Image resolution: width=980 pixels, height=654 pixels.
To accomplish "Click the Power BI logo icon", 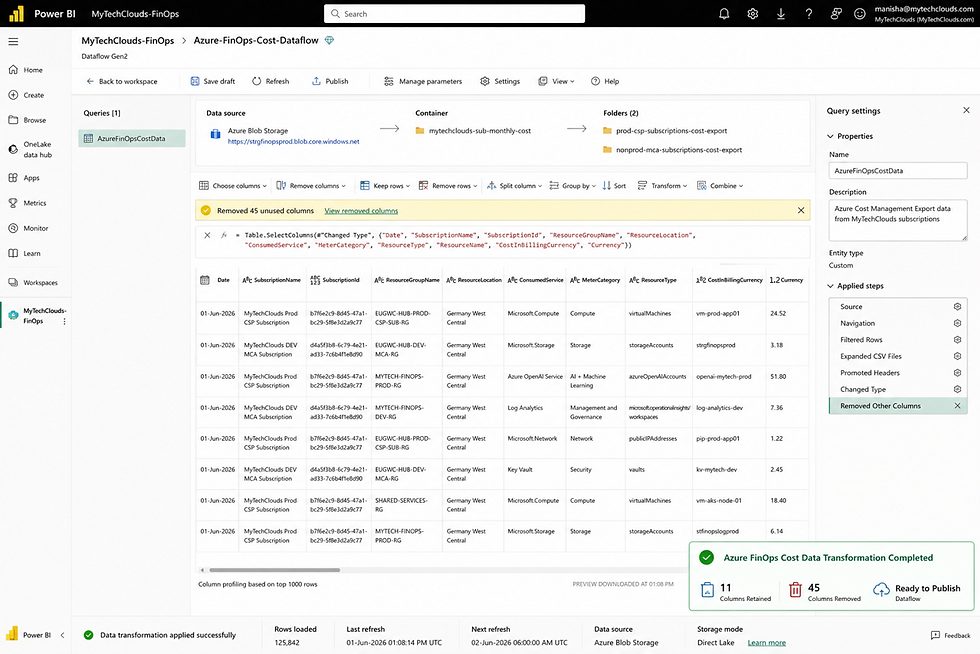I will pyautogui.click(x=16, y=14).
